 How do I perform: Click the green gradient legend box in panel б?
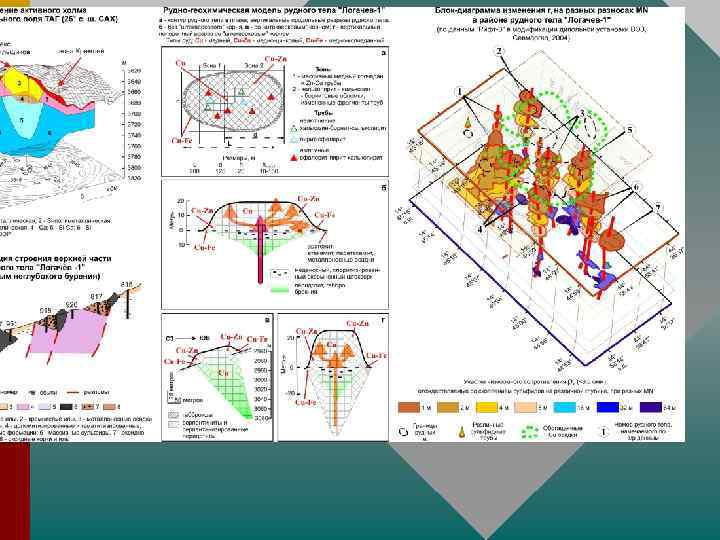[280, 288]
